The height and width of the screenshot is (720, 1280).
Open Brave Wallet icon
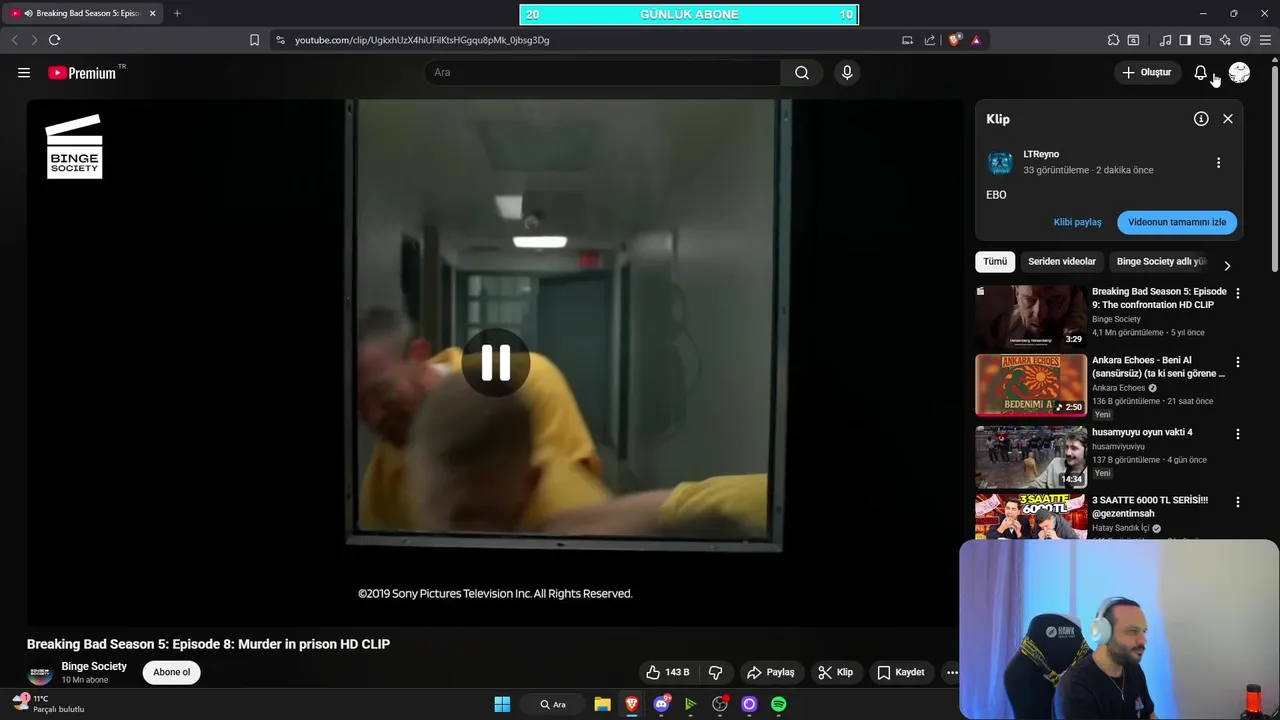pos(1205,40)
